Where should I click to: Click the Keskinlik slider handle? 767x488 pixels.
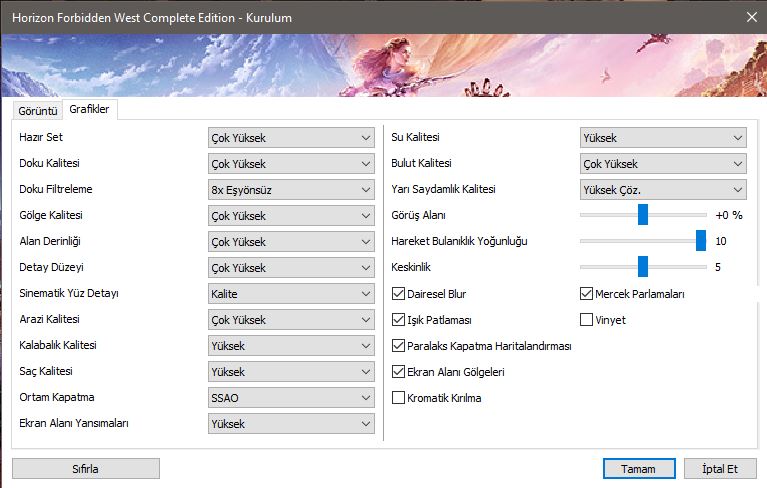click(643, 266)
